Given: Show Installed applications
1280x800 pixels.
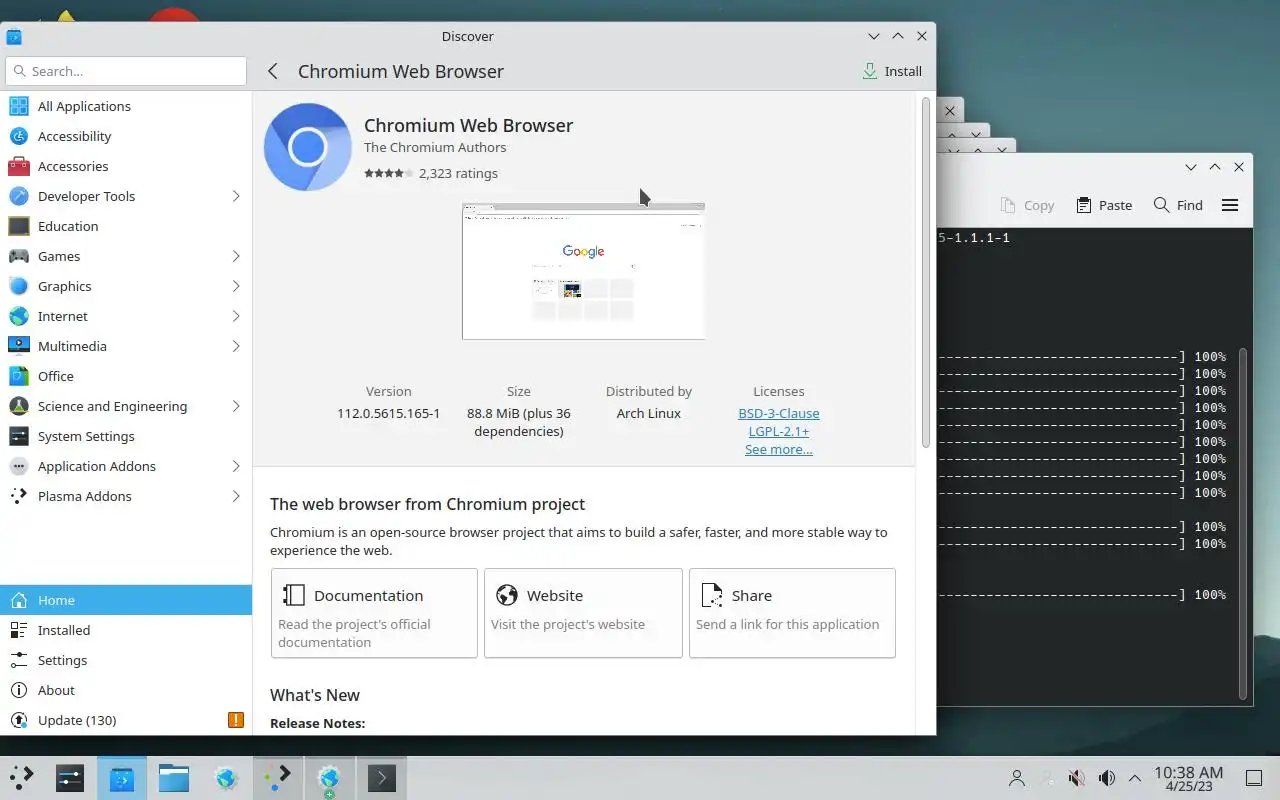Looking at the screenshot, I should [x=126, y=630].
